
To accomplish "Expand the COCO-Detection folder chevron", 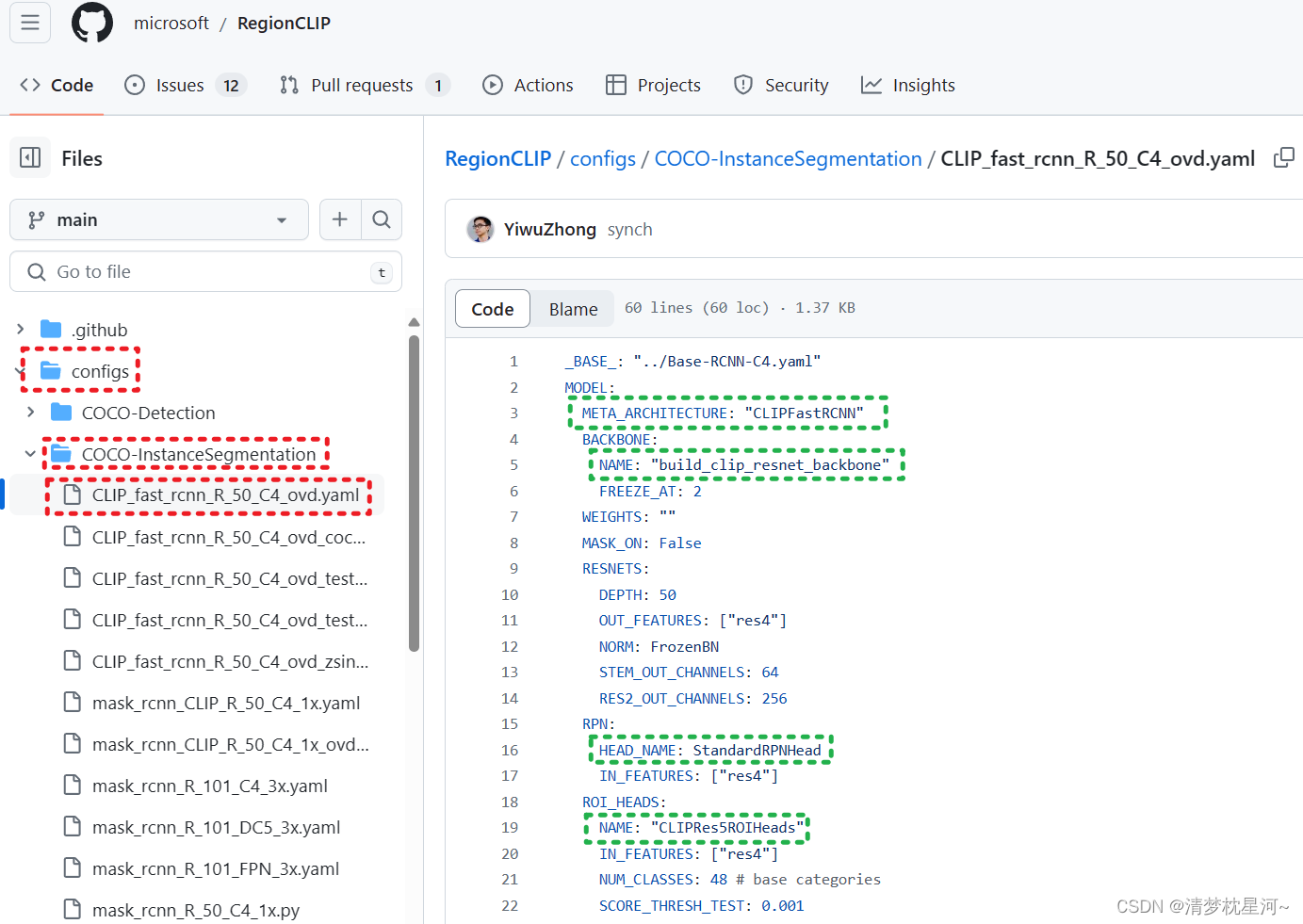I will [x=31, y=413].
